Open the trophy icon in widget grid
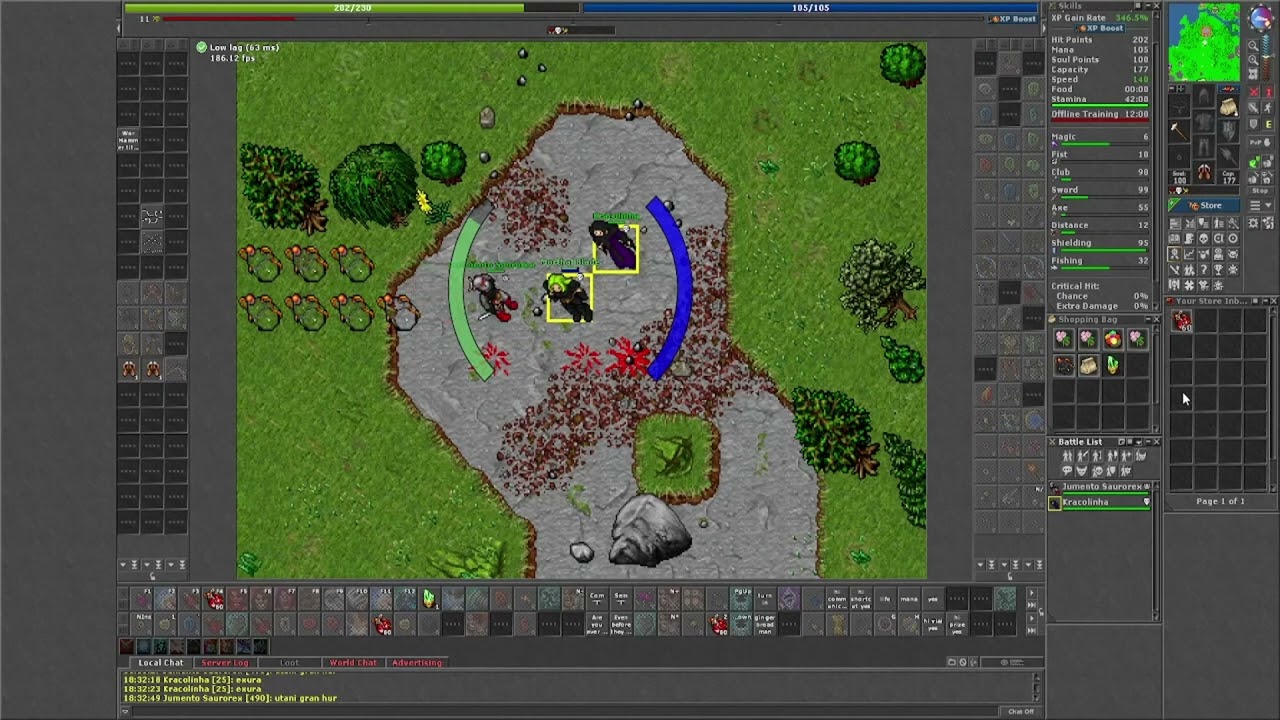1280x720 pixels. pyautogui.click(x=1218, y=269)
